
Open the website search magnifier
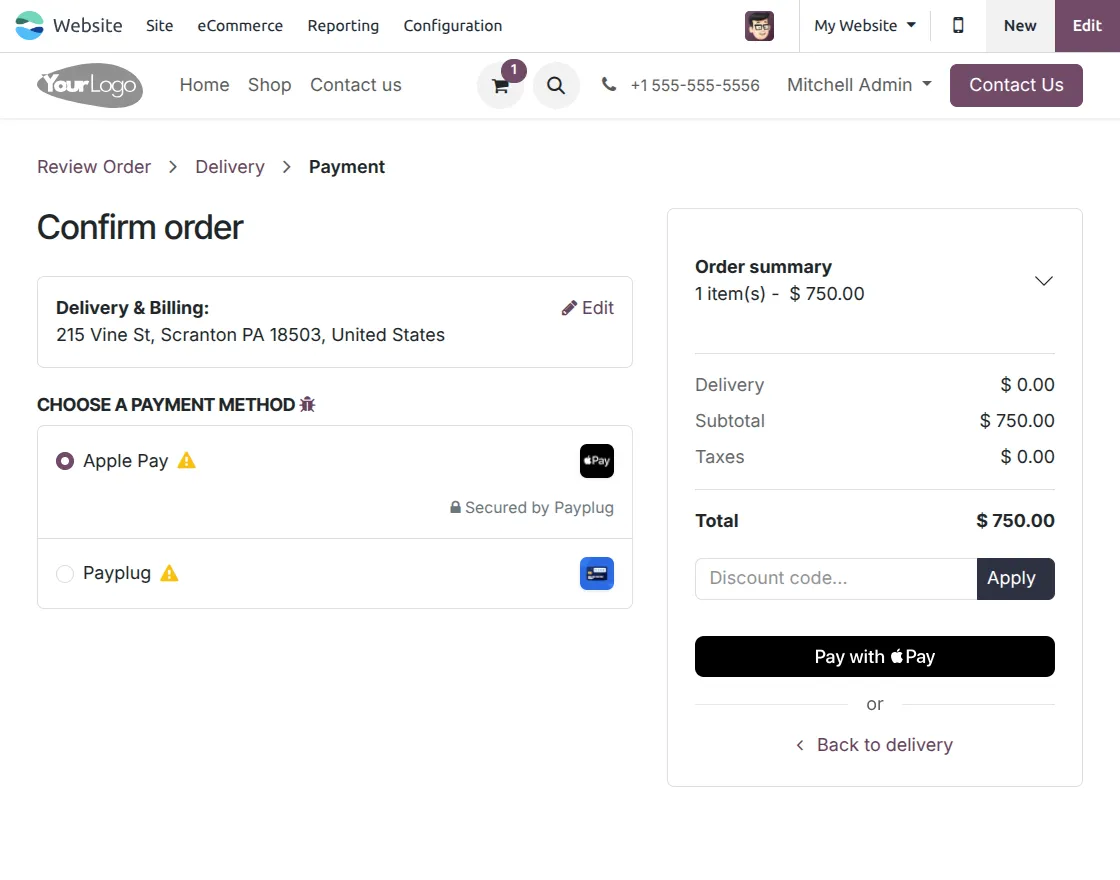point(556,86)
